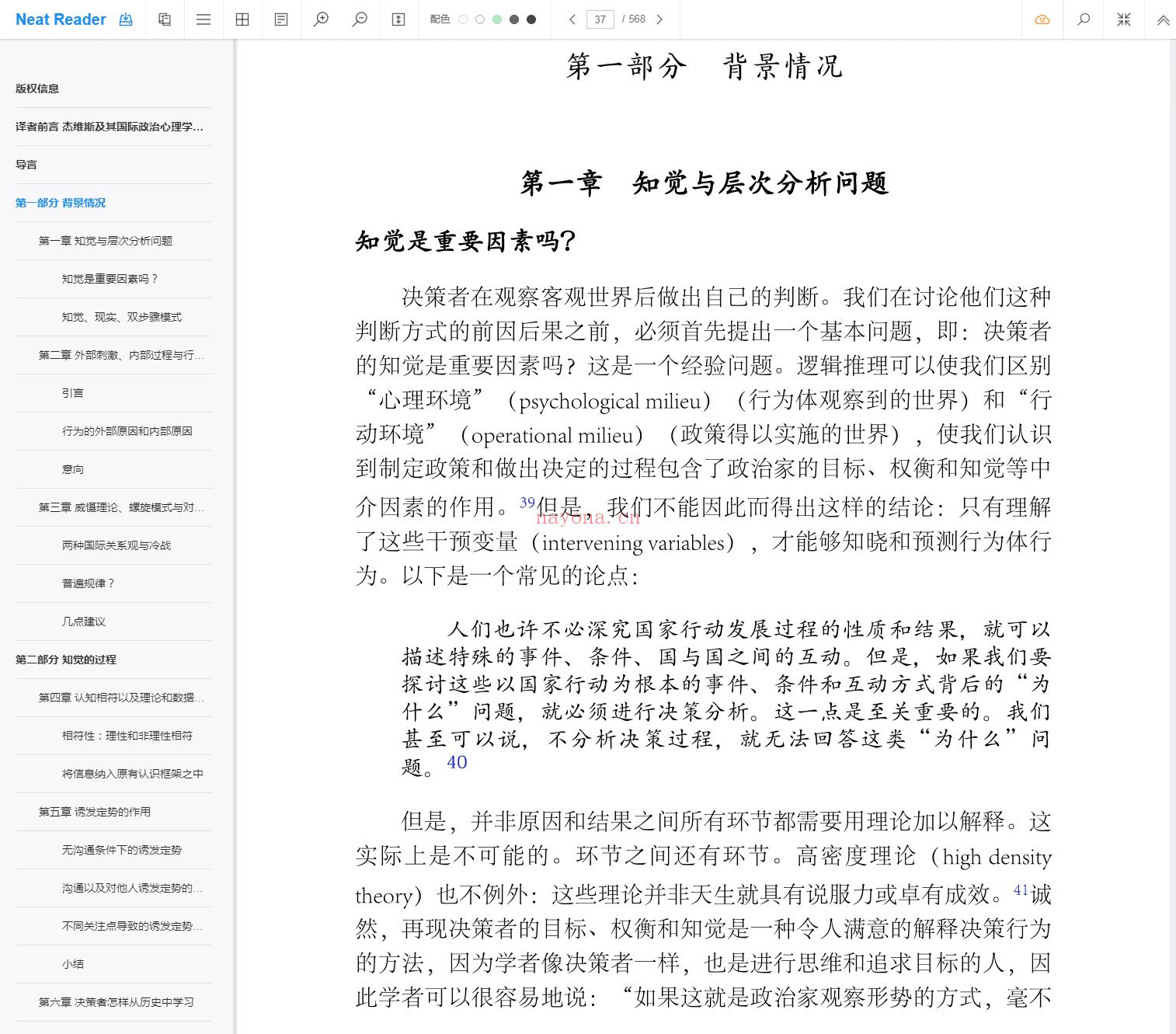
Task: Click the heading 第一章 知觉与层次分析问题 in page
Action: [x=705, y=183]
